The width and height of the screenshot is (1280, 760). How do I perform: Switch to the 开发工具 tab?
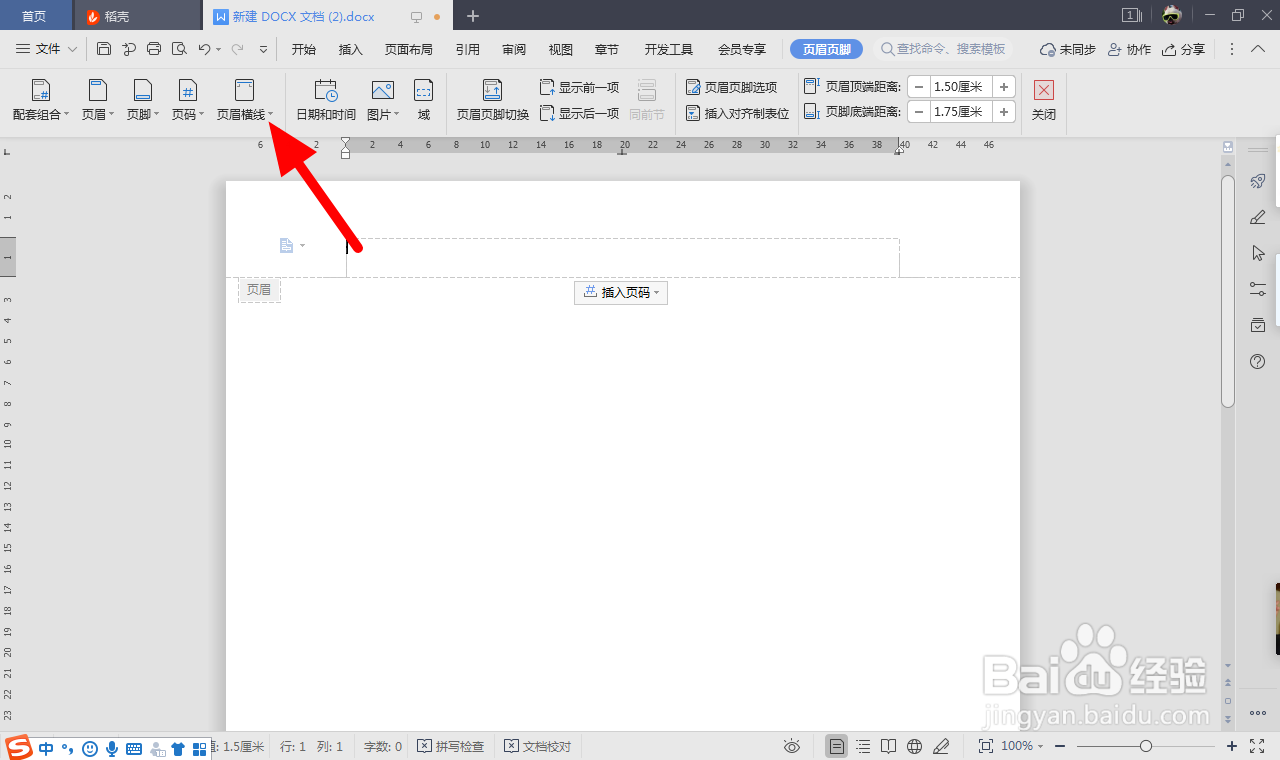(x=669, y=49)
